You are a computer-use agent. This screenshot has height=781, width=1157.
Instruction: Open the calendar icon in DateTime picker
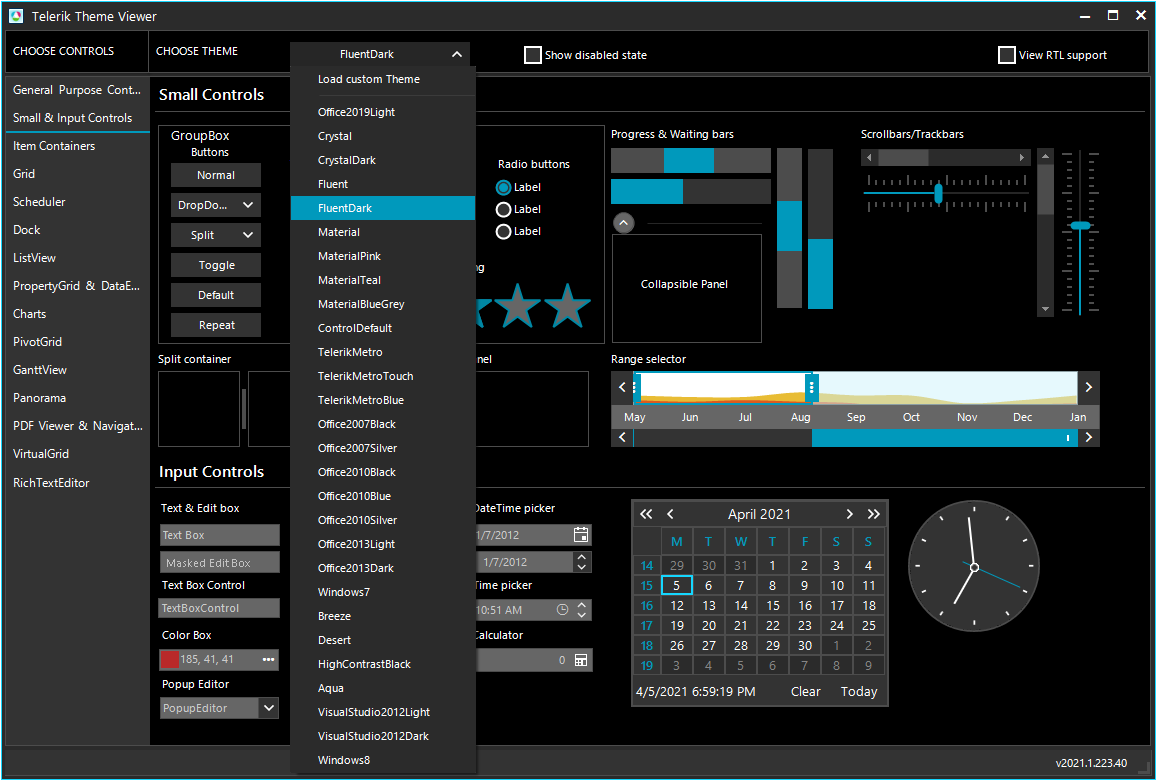[581, 535]
